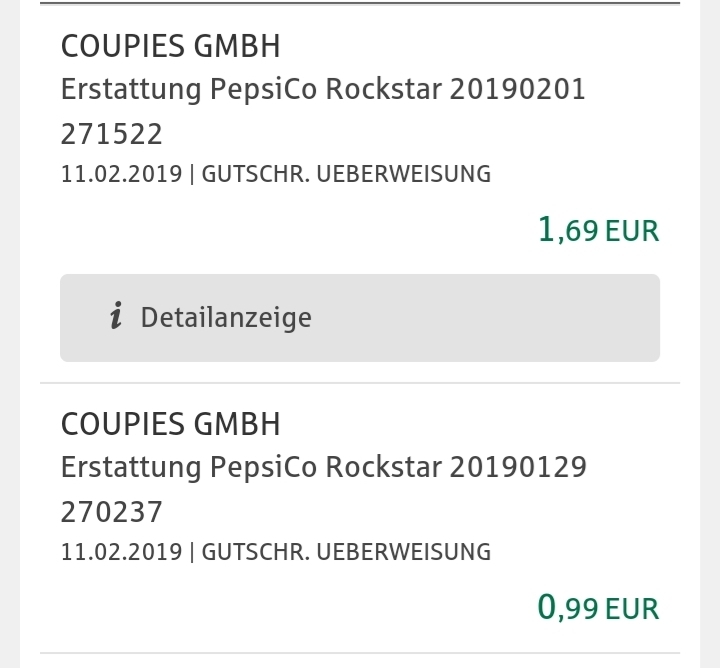The image size is (720, 668).
Task: Click the word Rockstar in the first transaction
Action: point(384,89)
